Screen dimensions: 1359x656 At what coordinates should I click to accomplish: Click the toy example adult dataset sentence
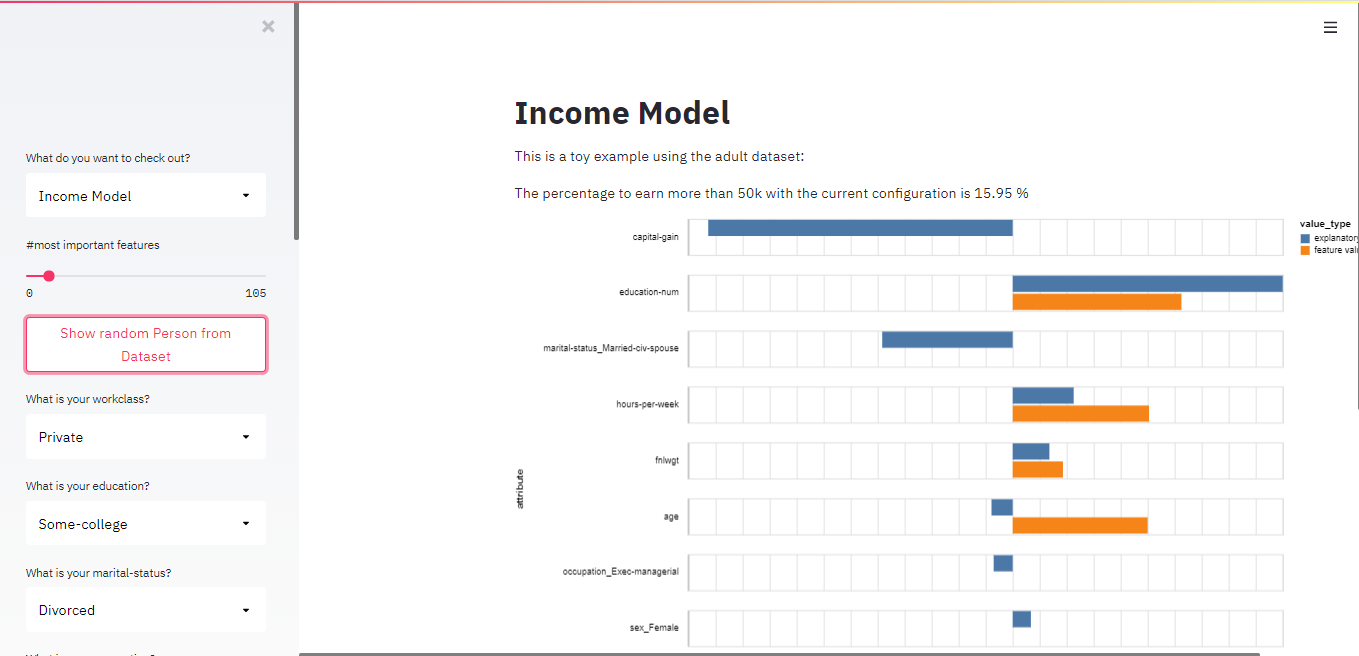point(660,156)
